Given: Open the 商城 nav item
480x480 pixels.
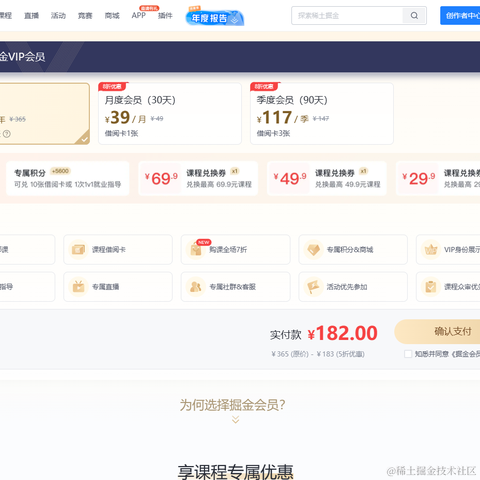Looking at the screenshot, I should [112, 15].
